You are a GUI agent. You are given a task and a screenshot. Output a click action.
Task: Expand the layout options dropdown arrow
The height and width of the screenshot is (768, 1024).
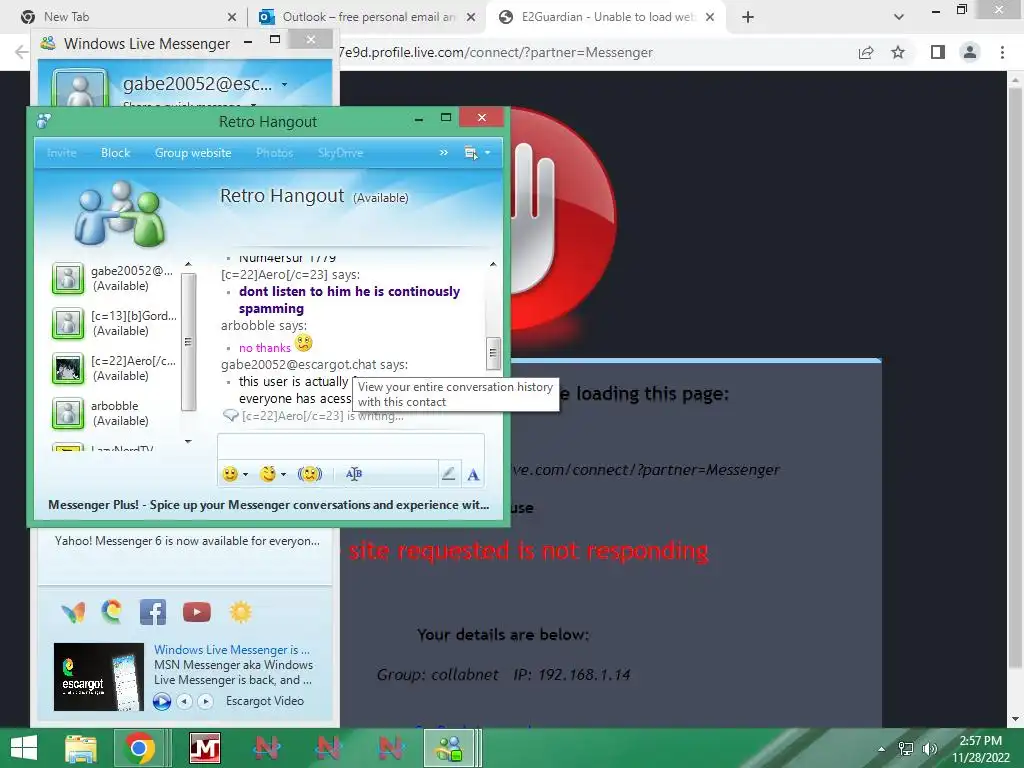487,153
